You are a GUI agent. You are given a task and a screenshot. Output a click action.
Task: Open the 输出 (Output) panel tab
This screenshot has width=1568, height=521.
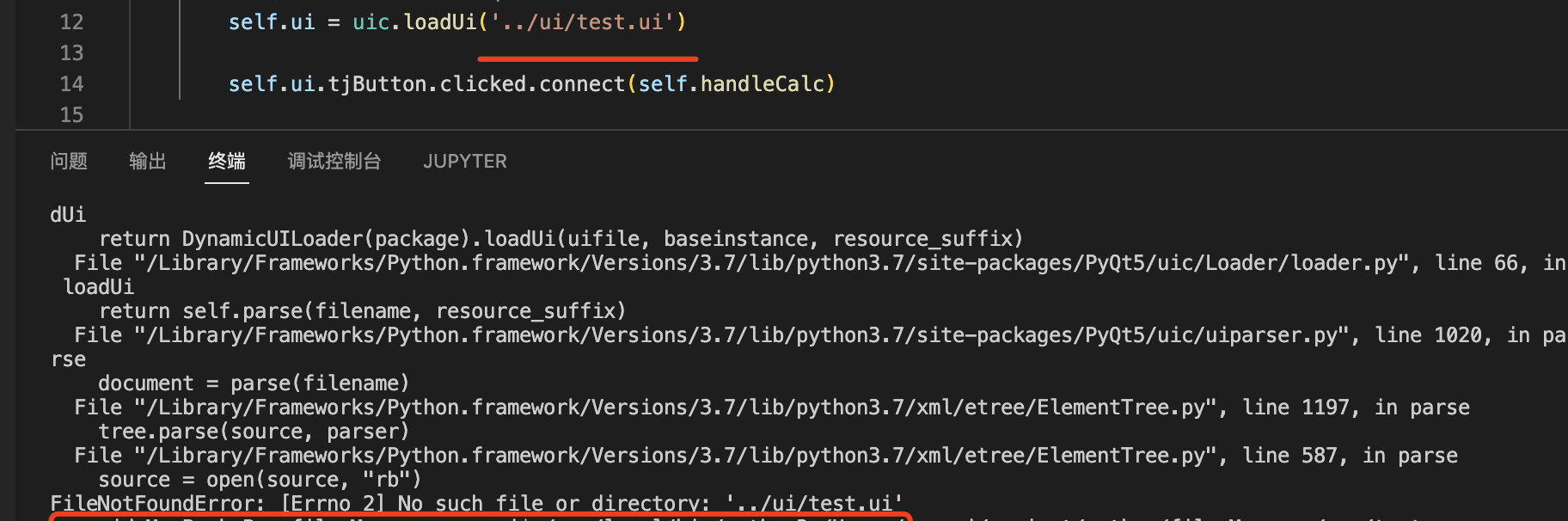click(x=147, y=162)
